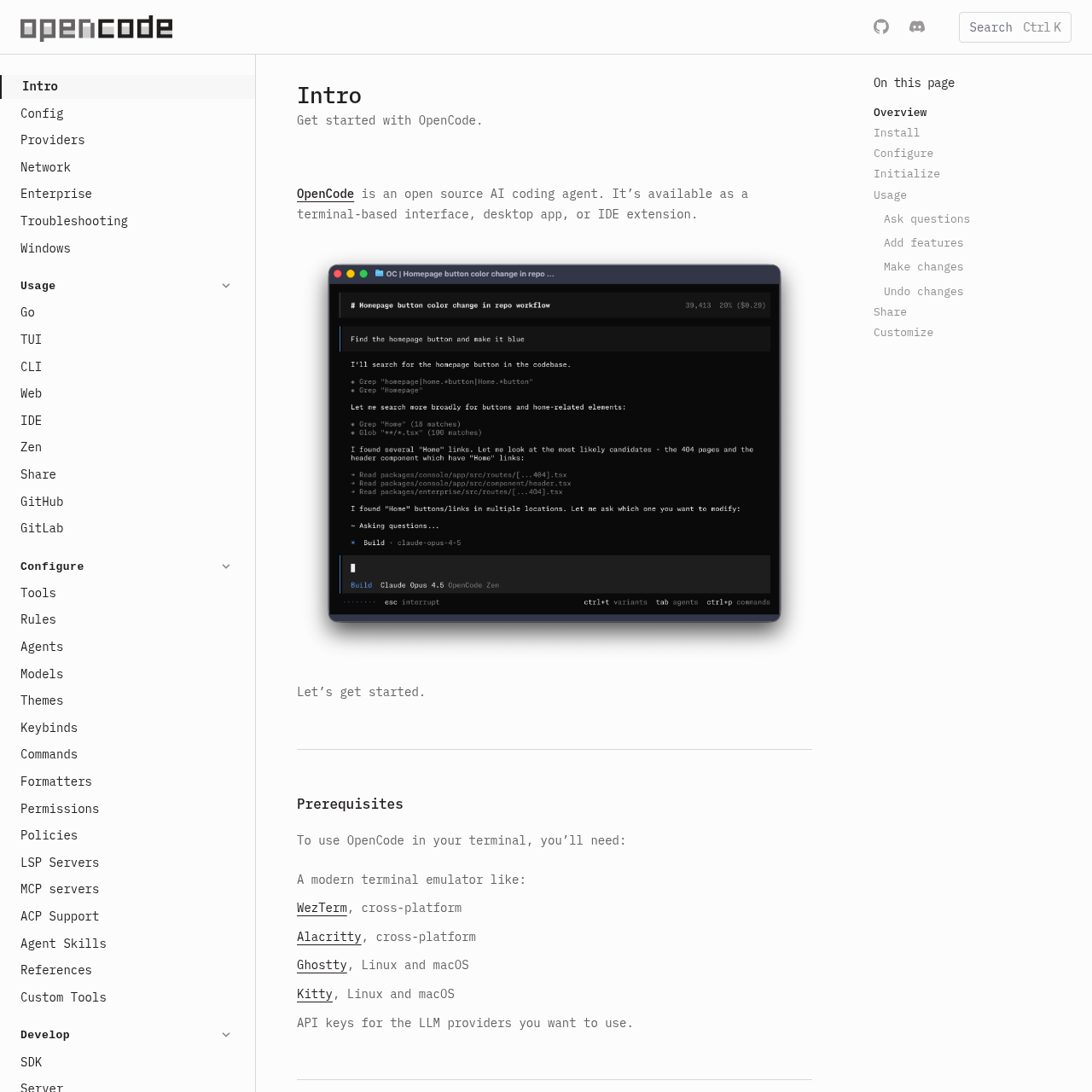The width and height of the screenshot is (1092, 1092).
Task: Jump to Make changes section
Action: [x=923, y=267]
